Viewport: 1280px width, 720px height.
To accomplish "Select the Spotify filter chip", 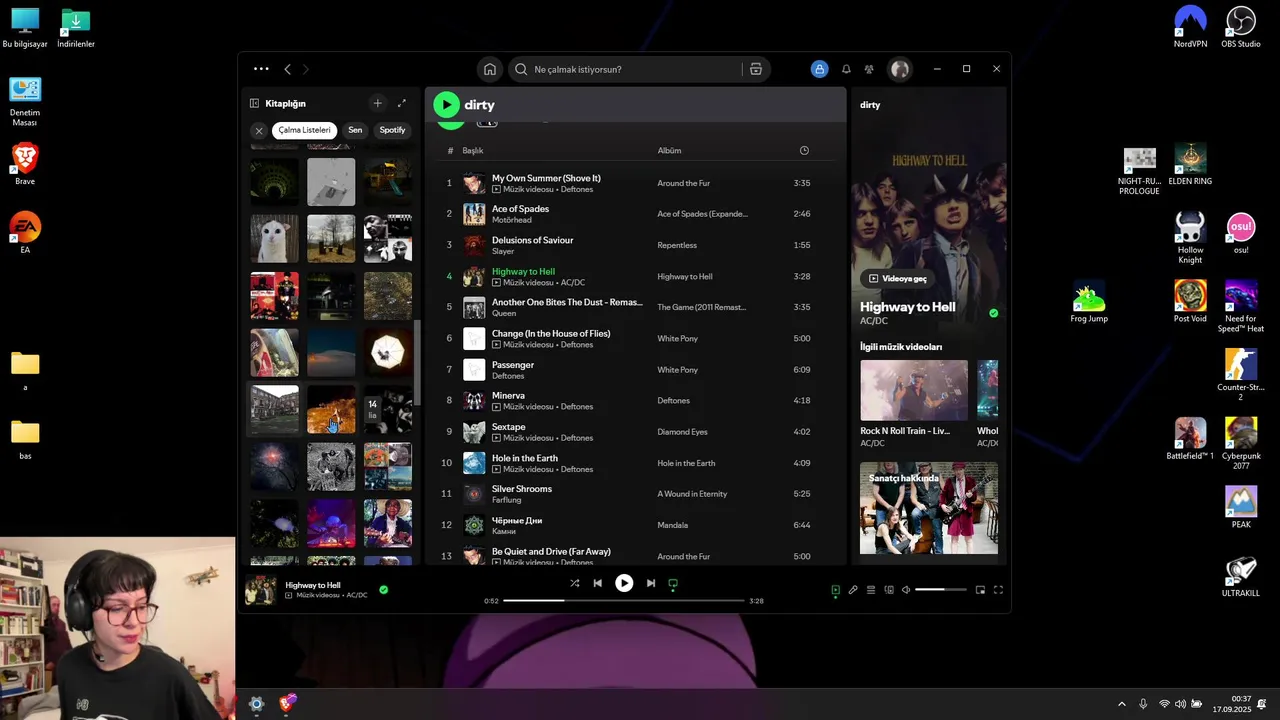I will pyautogui.click(x=392, y=130).
